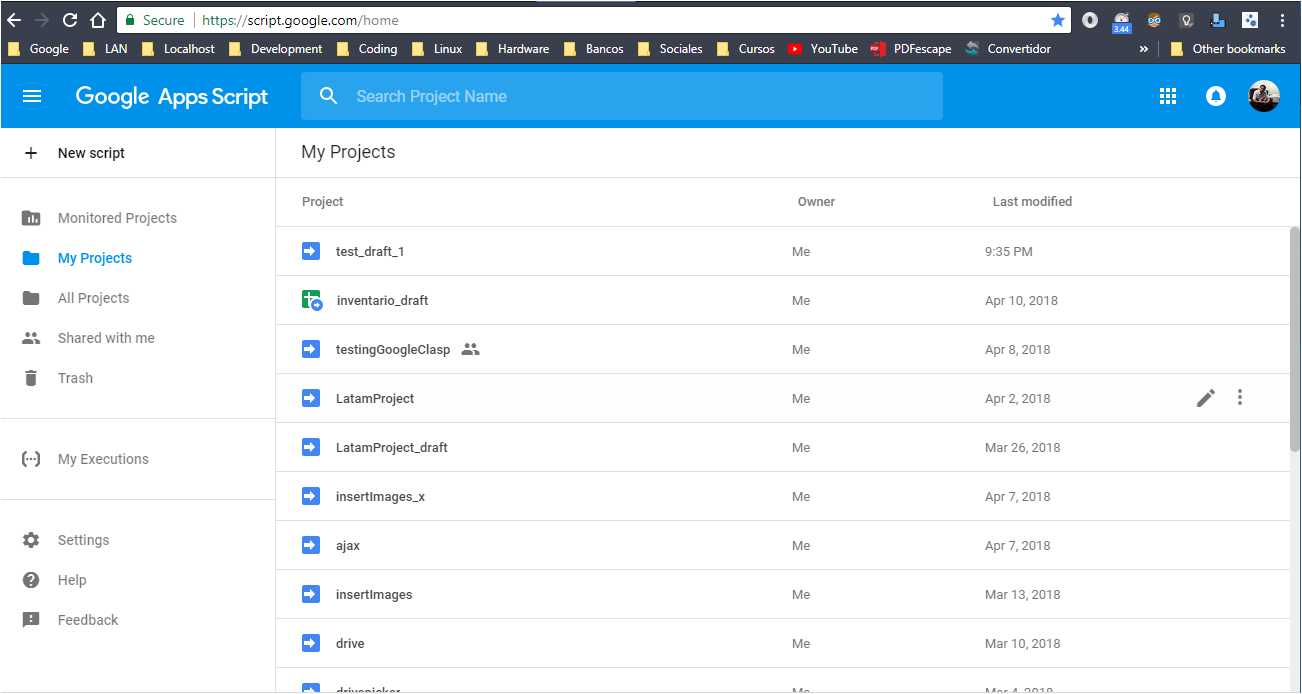Click the Last modified column header

(x=1032, y=201)
